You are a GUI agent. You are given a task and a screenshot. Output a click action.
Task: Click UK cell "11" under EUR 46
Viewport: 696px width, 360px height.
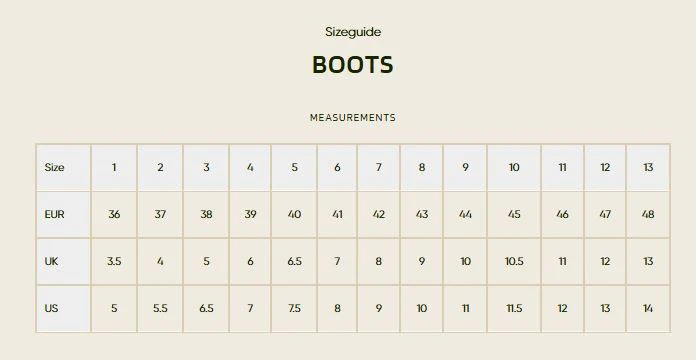[562, 261]
